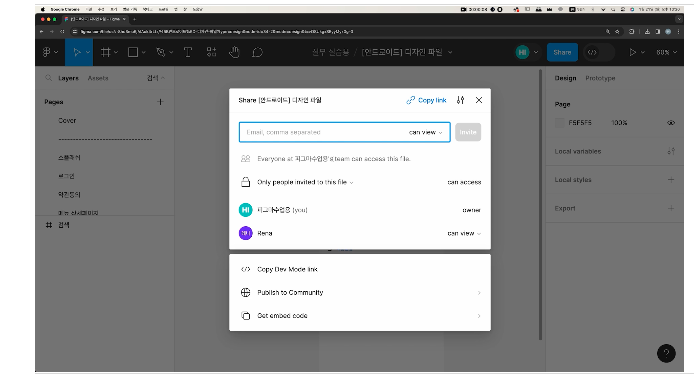Switch to the Prototype tab
Viewport: 694px width, 390px height.
coord(600,78)
